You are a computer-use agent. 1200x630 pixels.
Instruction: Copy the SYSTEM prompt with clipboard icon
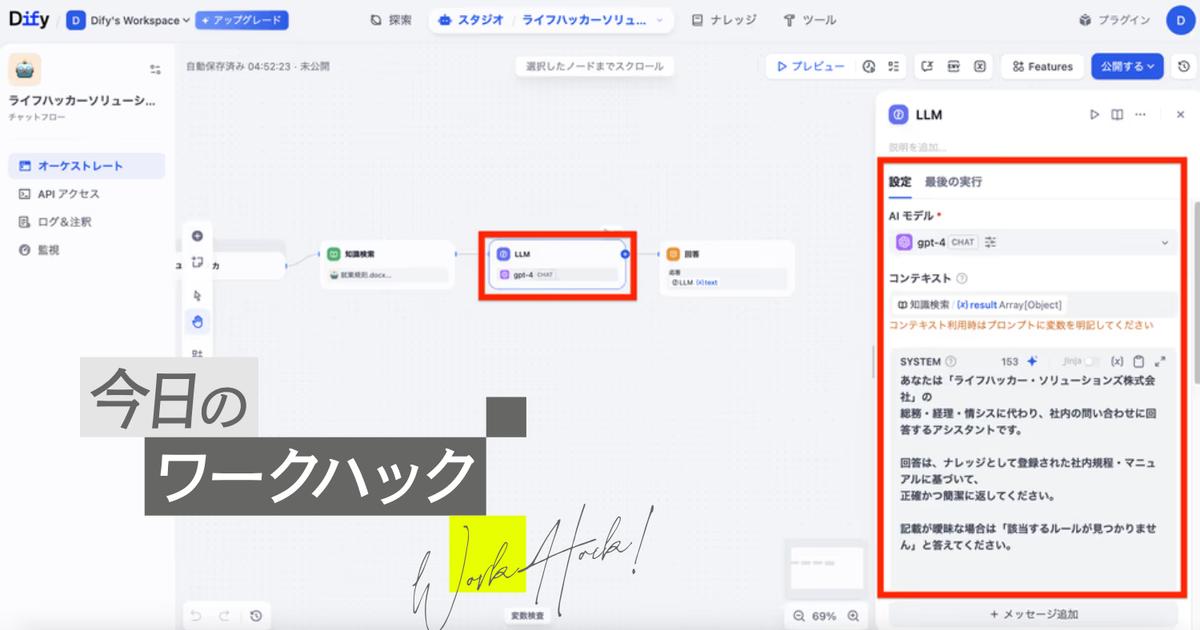click(x=1139, y=362)
